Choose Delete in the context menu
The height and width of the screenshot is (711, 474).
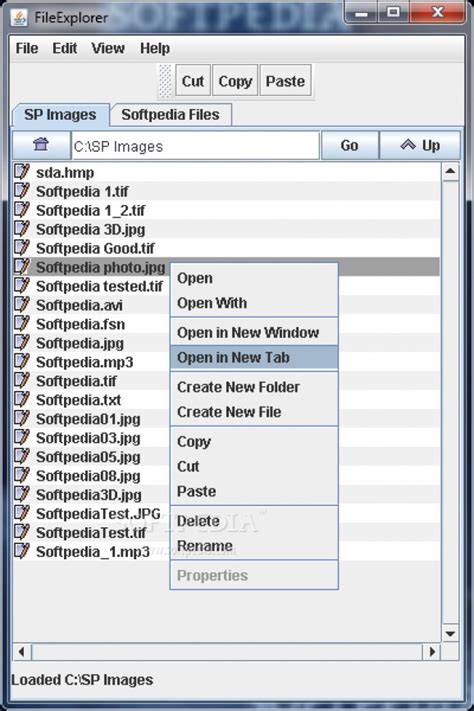pyautogui.click(x=254, y=521)
